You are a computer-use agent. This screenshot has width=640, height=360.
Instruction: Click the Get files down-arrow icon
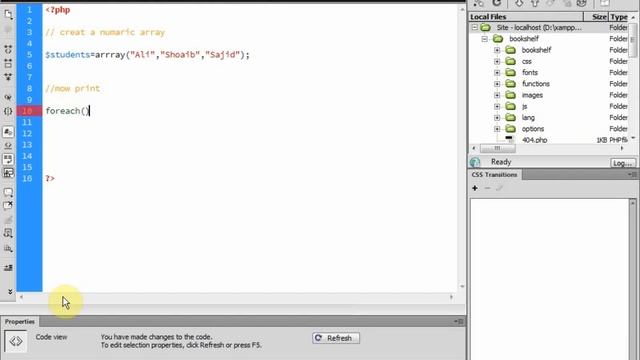point(519,3)
